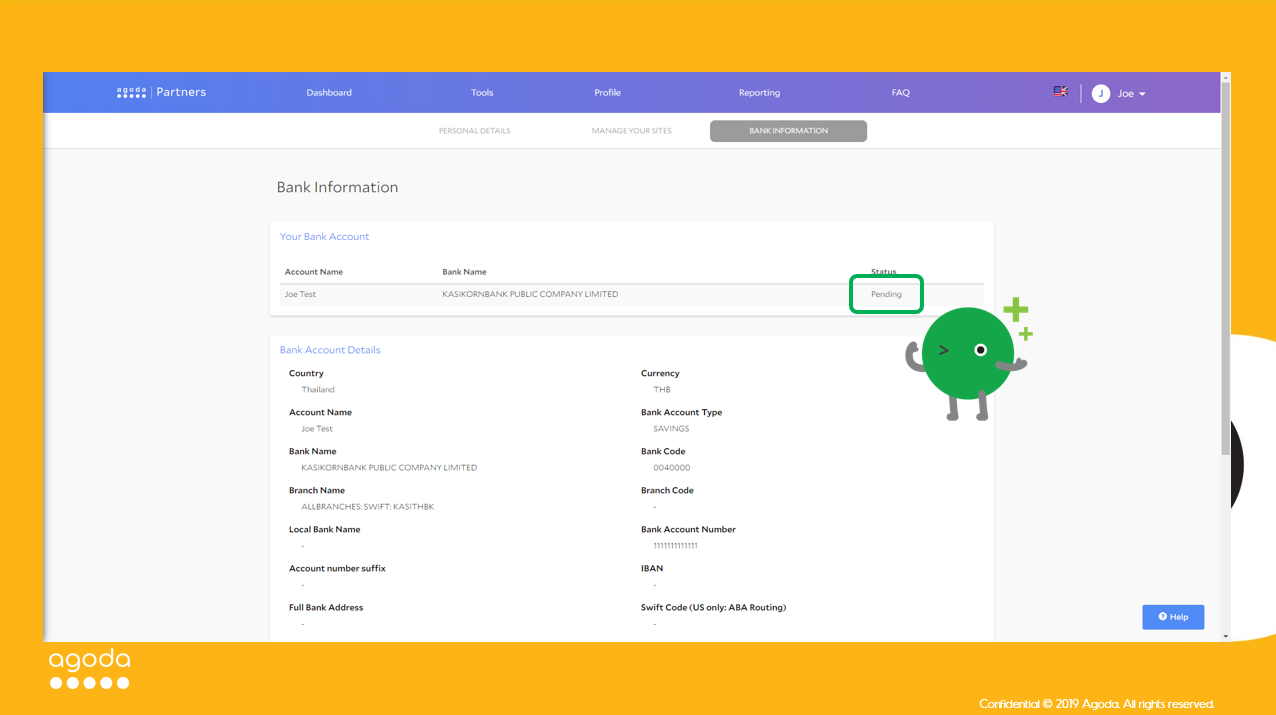Click the 1111111111111 bank account number

coord(675,546)
